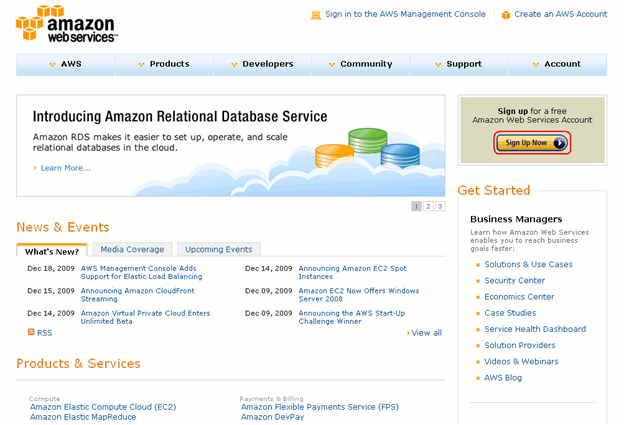
Task: Open the Support navigation dropdown
Action: 459,64
